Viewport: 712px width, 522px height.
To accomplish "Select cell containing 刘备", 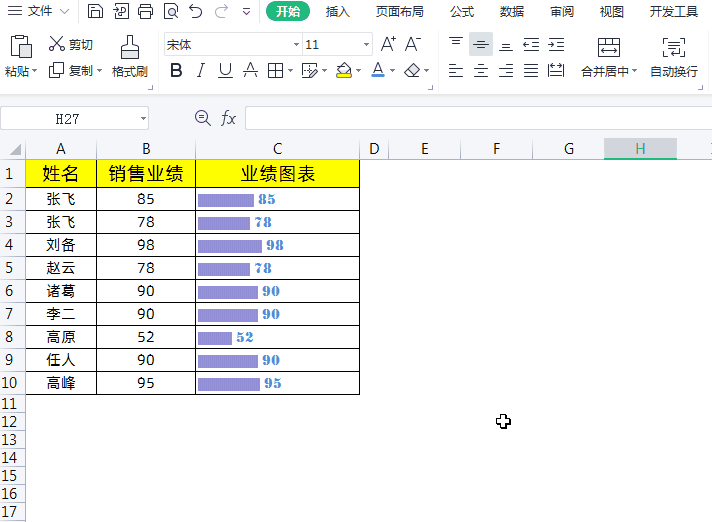I will pyautogui.click(x=61, y=245).
